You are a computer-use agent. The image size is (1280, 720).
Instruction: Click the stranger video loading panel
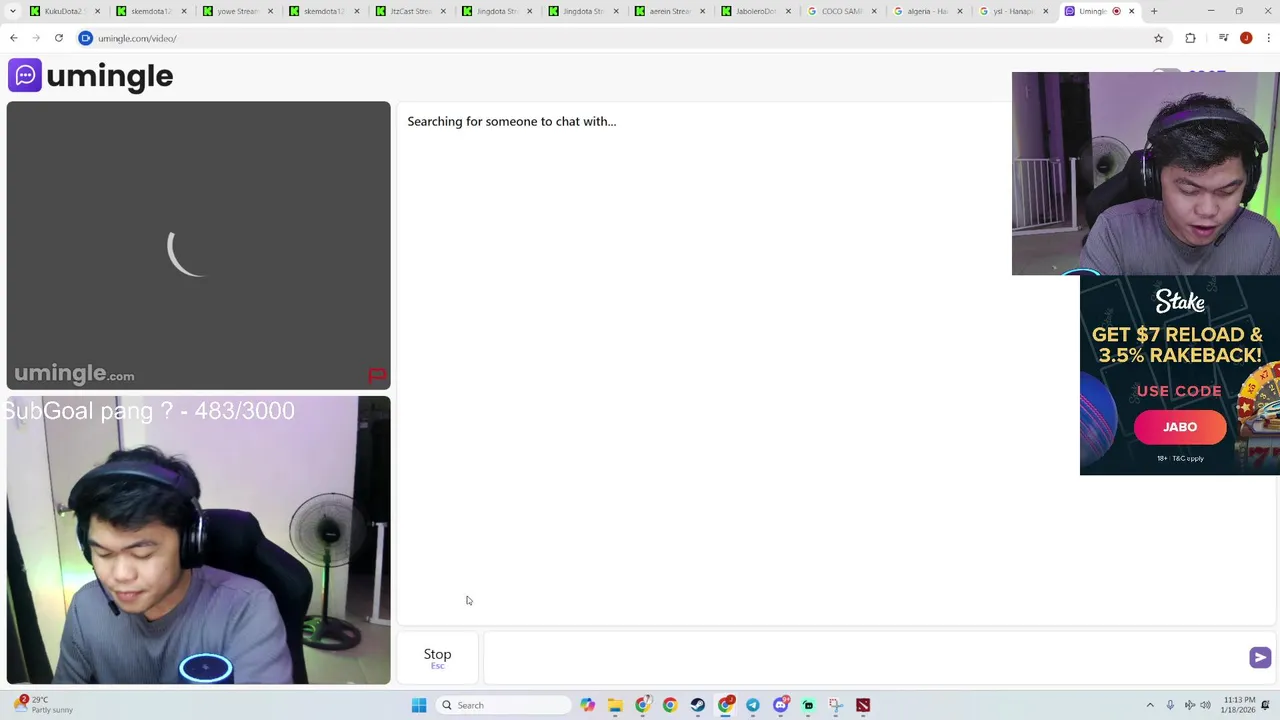(x=198, y=245)
